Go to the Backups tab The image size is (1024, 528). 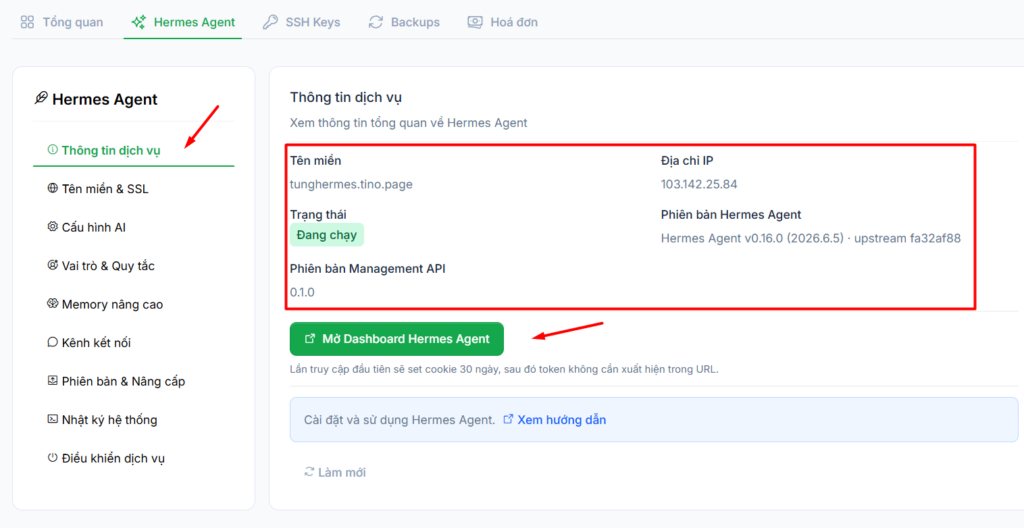tap(404, 22)
